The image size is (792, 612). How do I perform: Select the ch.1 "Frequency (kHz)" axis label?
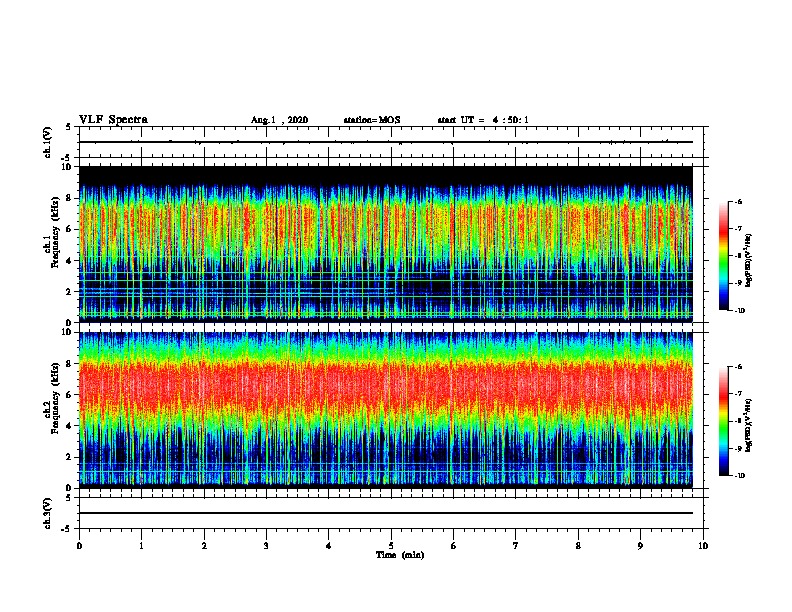coord(55,232)
